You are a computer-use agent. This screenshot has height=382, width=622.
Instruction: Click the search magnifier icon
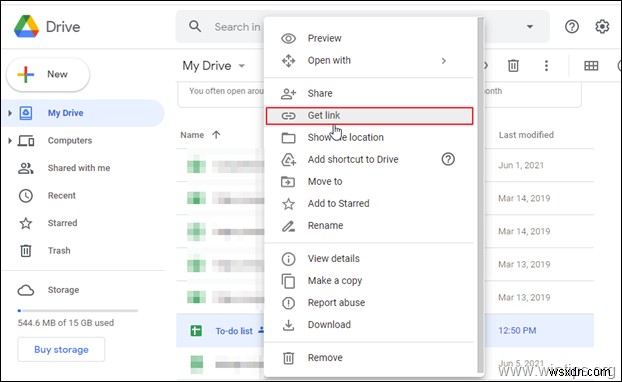click(195, 27)
